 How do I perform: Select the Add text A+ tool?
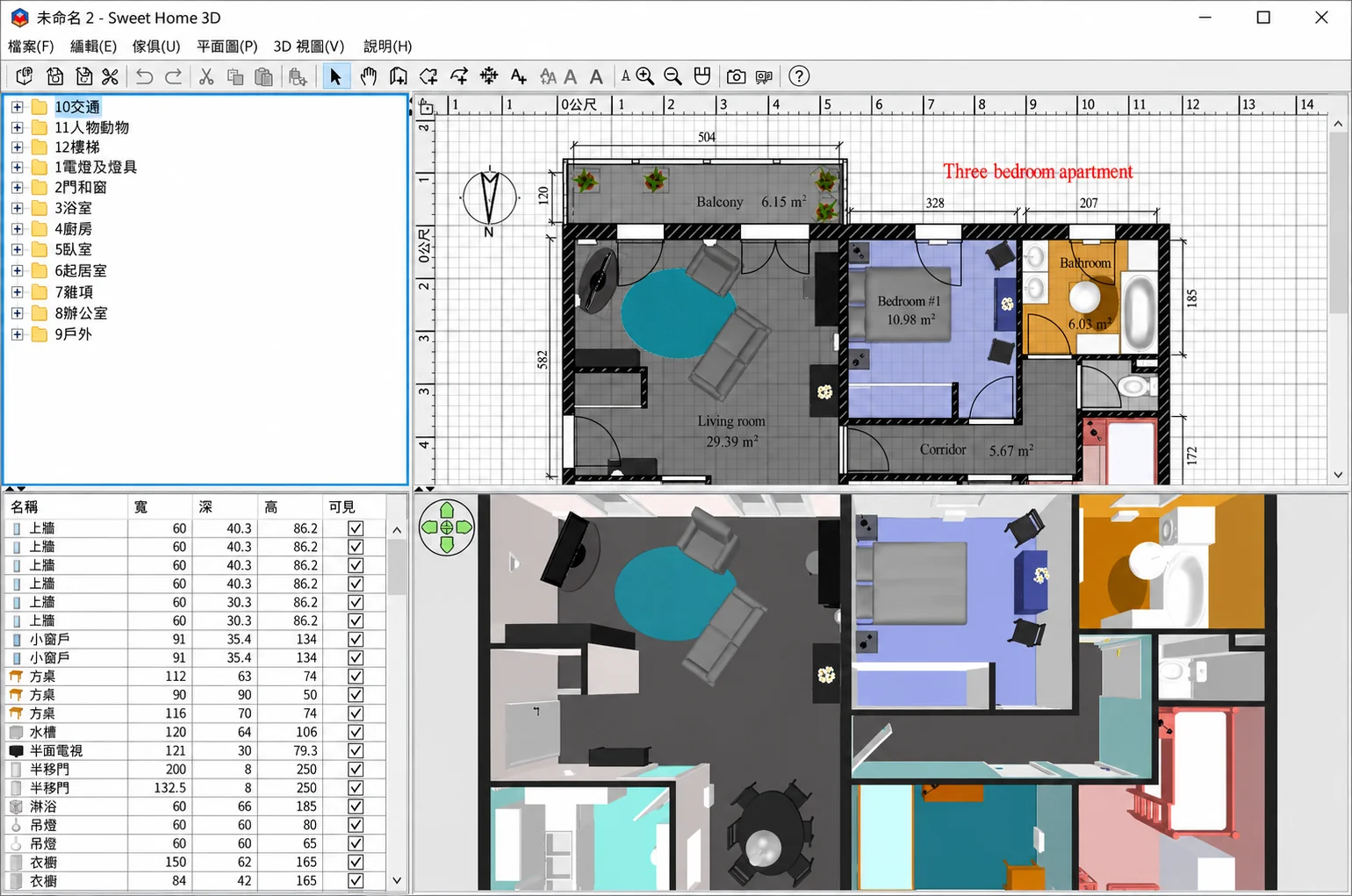coord(519,76)
